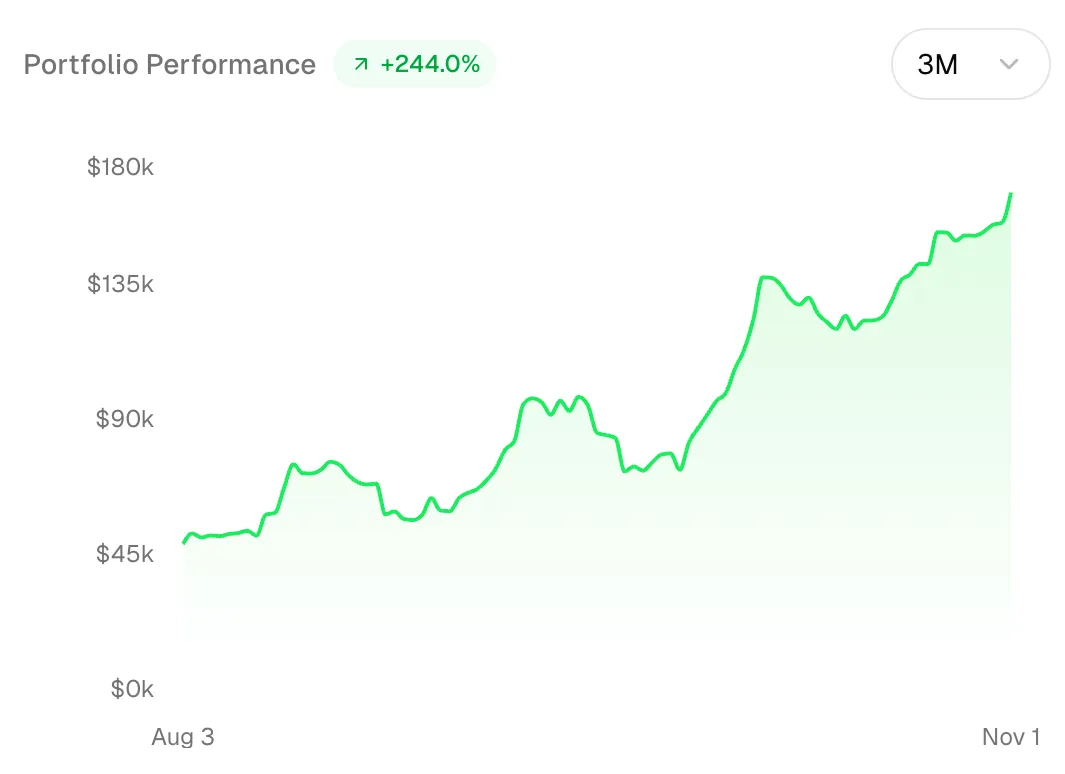Select the $45k axis label

[x=124, y=553]
